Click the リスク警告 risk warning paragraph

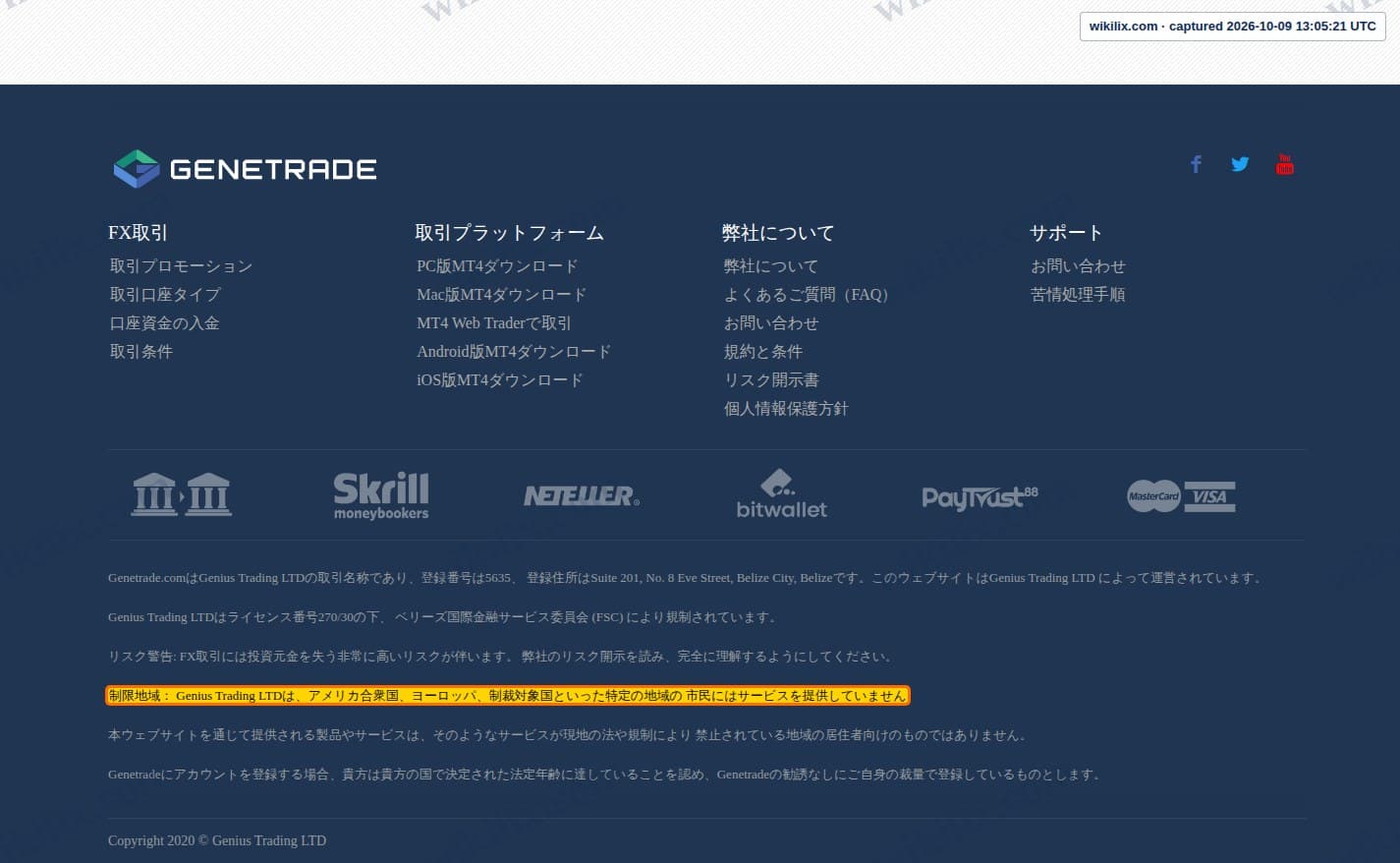tap(501, 657)
